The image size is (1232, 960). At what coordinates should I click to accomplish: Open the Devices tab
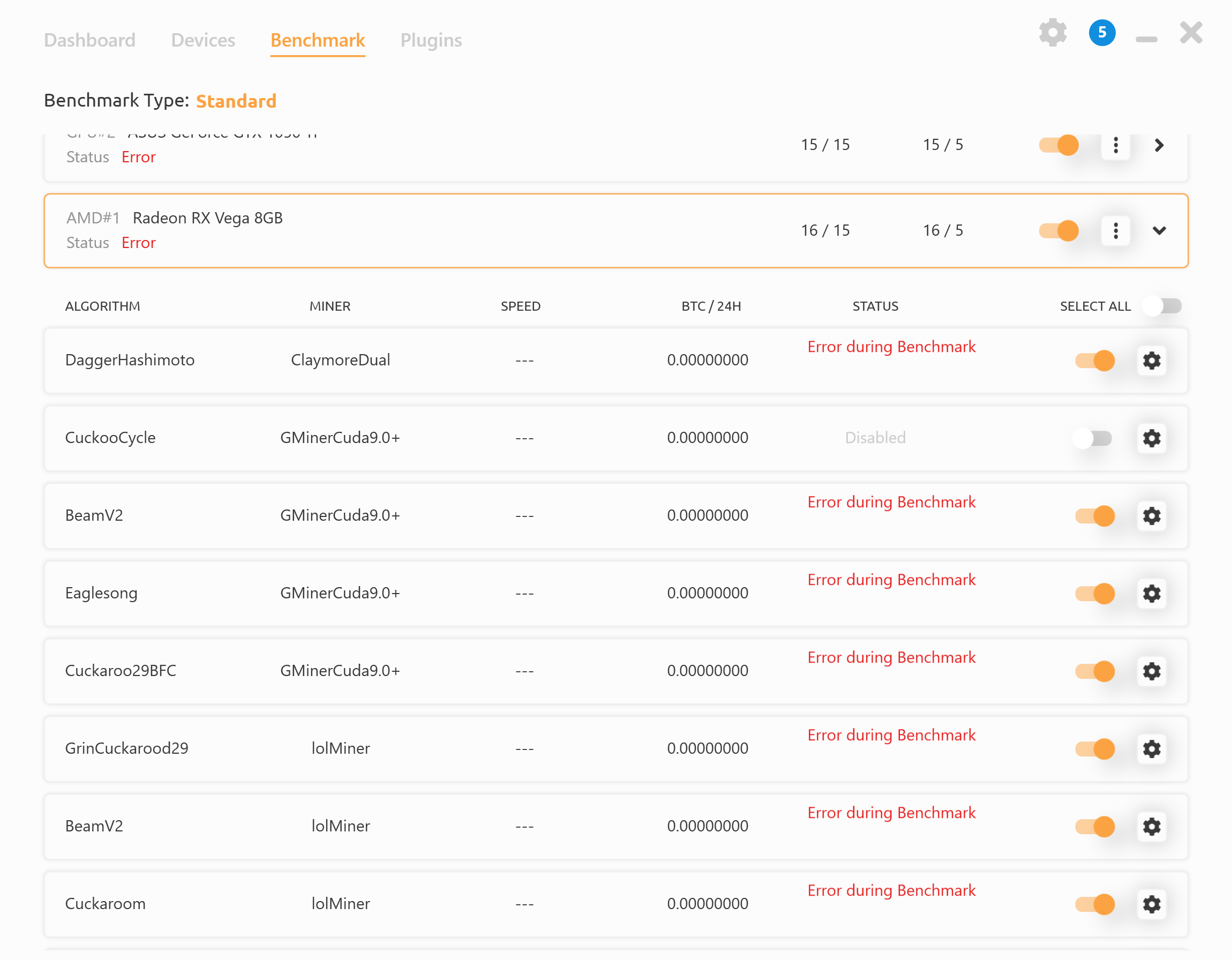[202, 40]
